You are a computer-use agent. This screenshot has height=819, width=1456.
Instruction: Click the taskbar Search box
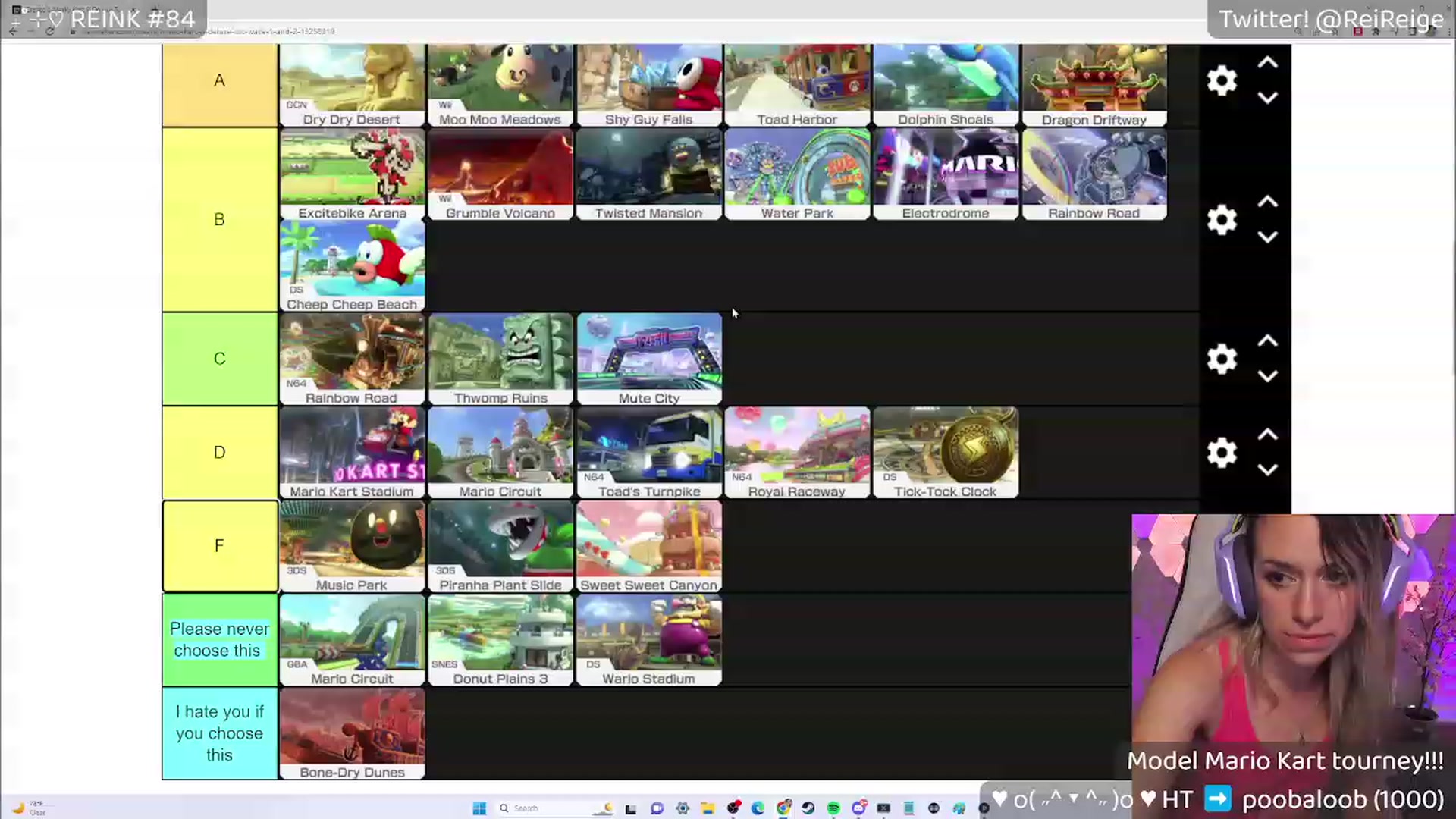(555, 808)
